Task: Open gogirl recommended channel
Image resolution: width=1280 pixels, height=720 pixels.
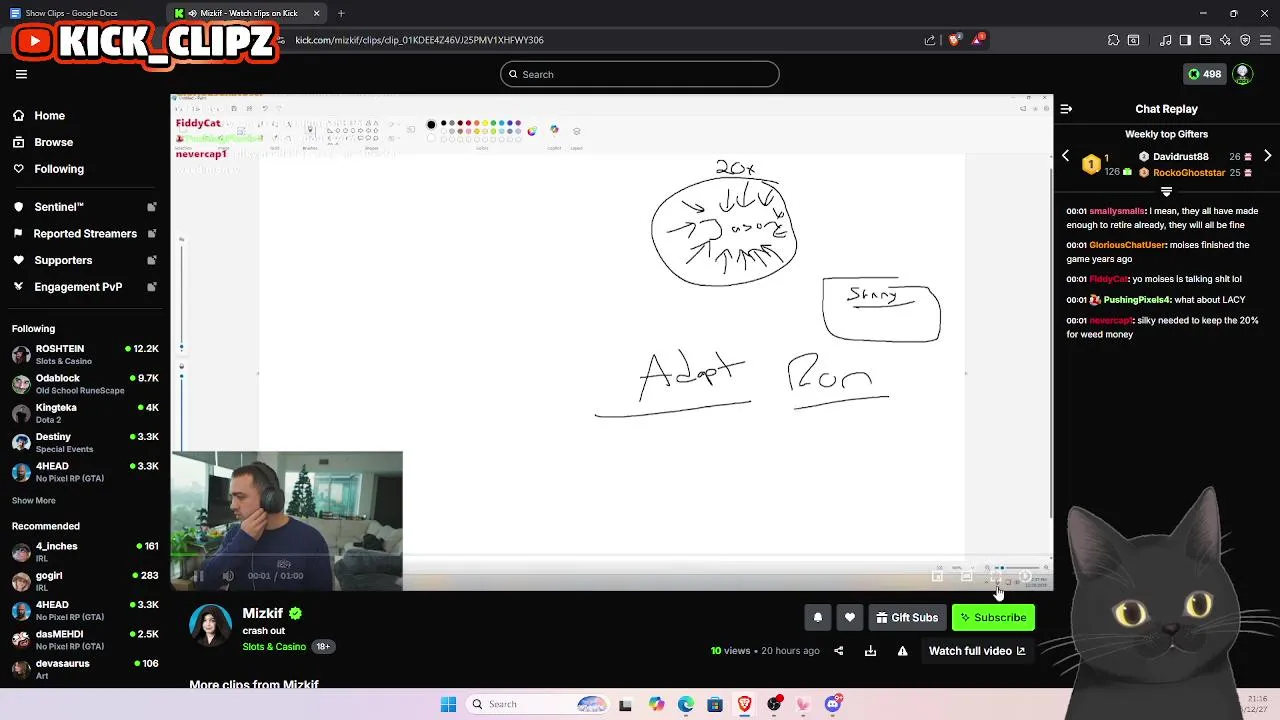Action: point(85,581)
